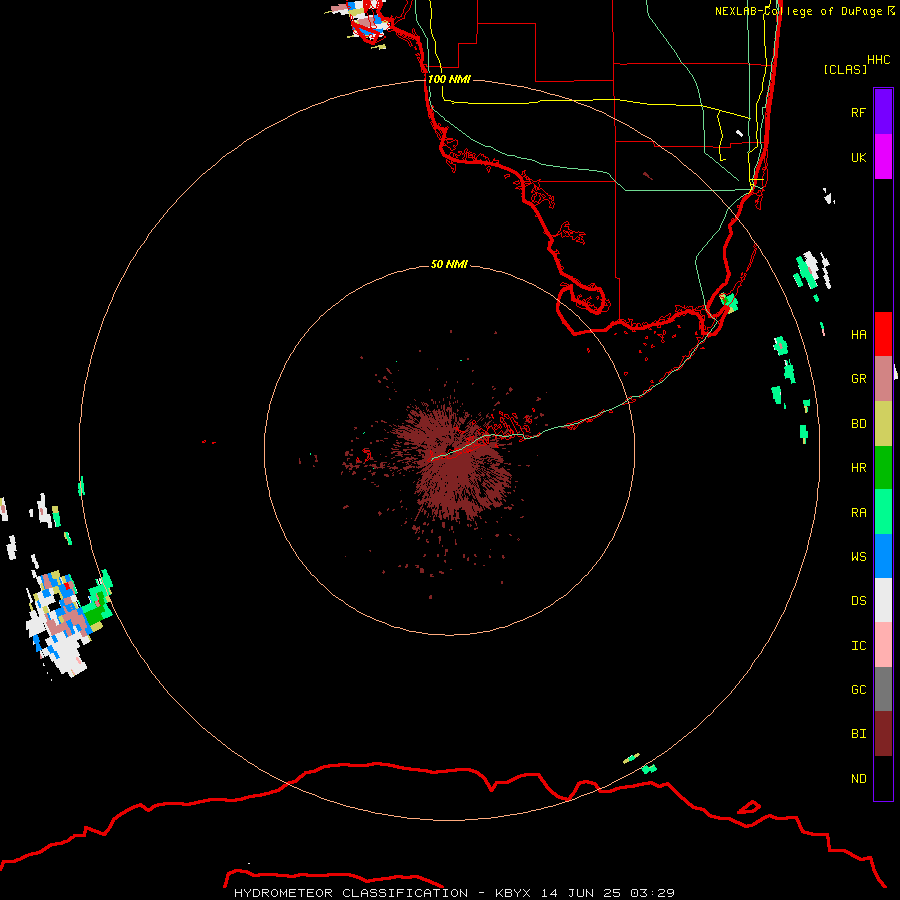Click the UK legend label

pyautogui.click(x=858, y=157)
